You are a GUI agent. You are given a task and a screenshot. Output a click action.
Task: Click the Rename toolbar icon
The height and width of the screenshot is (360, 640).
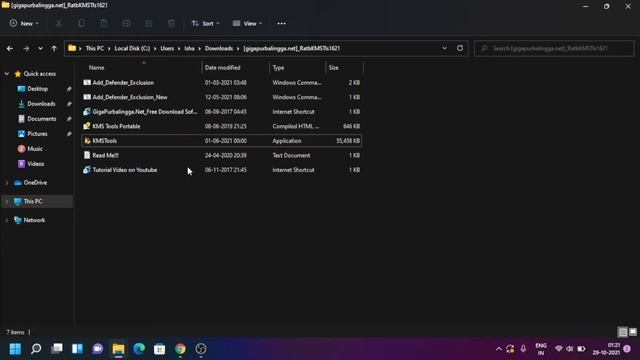(126, 23)
